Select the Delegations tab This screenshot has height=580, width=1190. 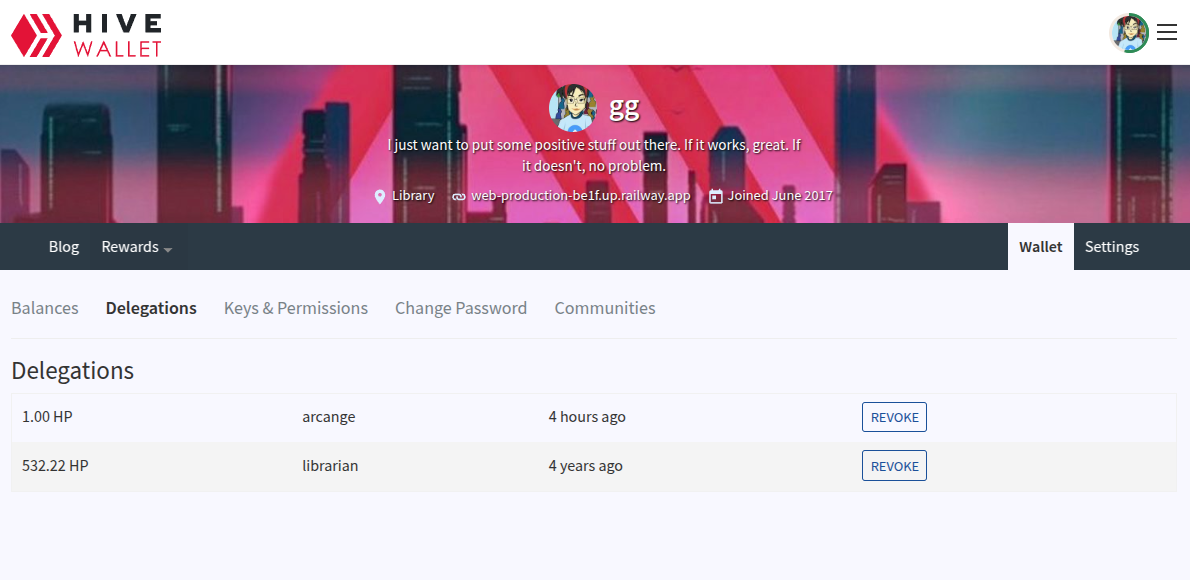pyautogui.click(x=151, y=308)
